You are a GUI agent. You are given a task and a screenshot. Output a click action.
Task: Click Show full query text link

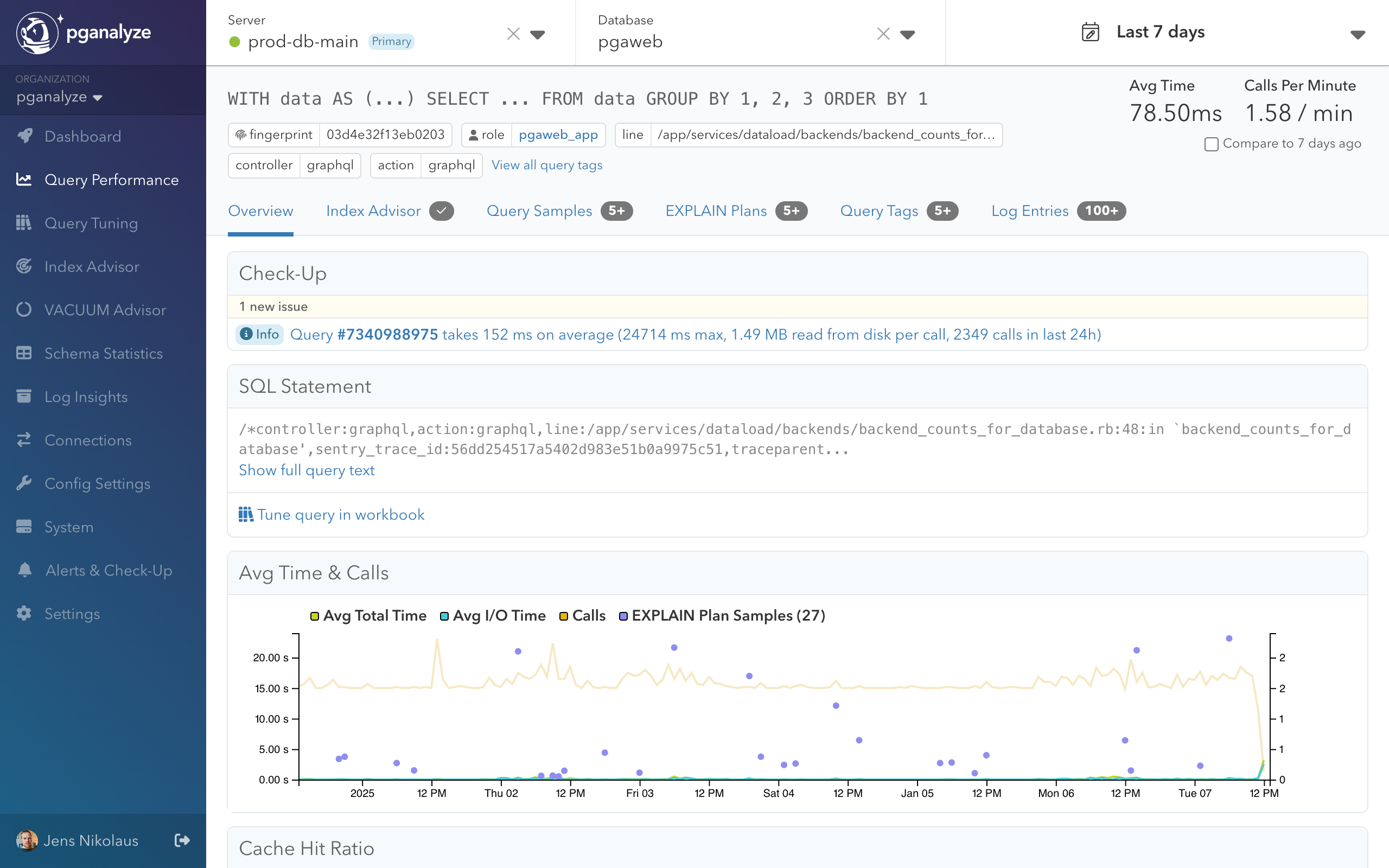[307, 470]
